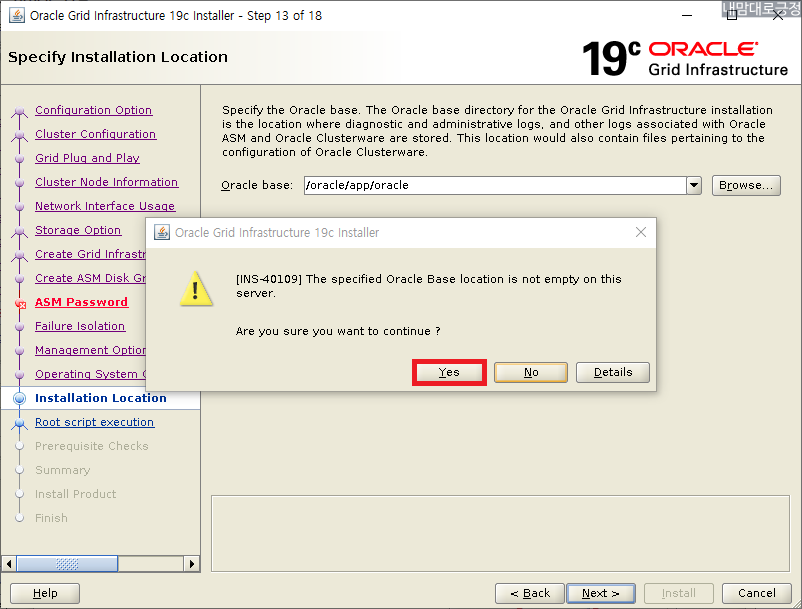Click the Prerequisite Checks step label
Viewport: 802px width, 609px height.
pos(92,446)
